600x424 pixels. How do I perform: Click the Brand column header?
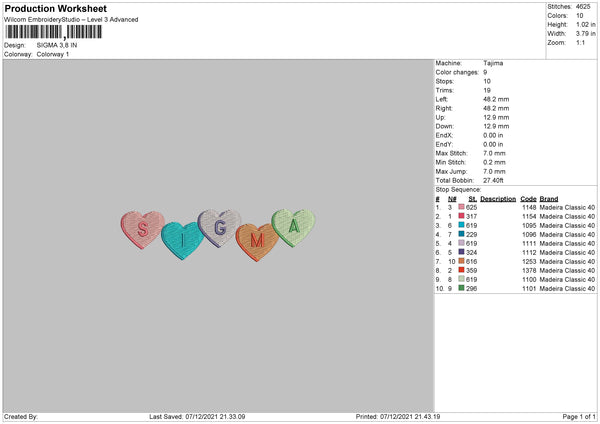[x=549, y=199]
